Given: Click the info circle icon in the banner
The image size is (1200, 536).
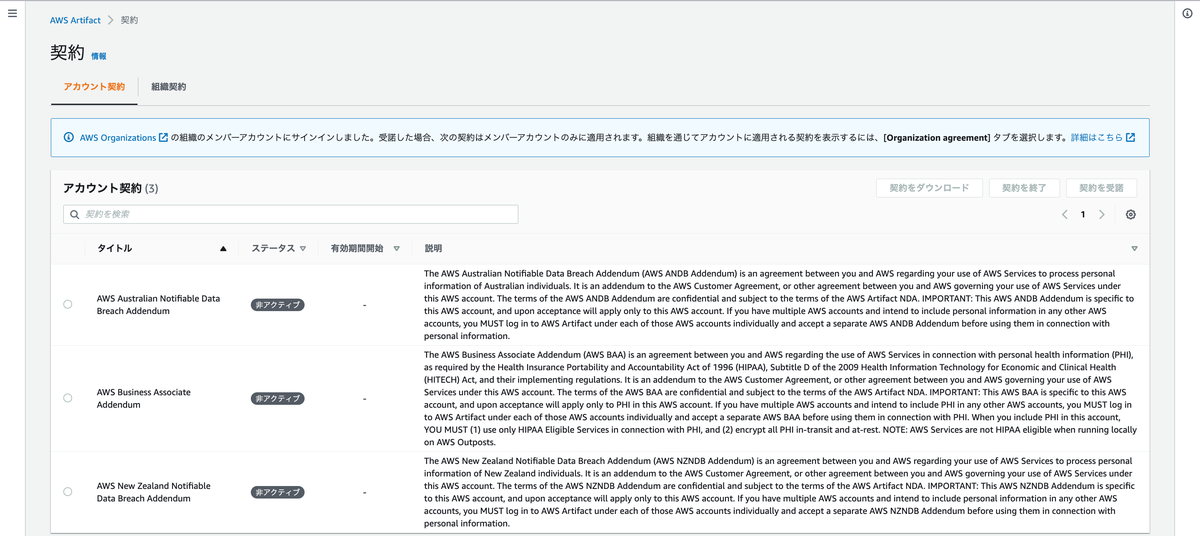Looking at the screenshot, I should pyautogui.click(x=68, y=138).
